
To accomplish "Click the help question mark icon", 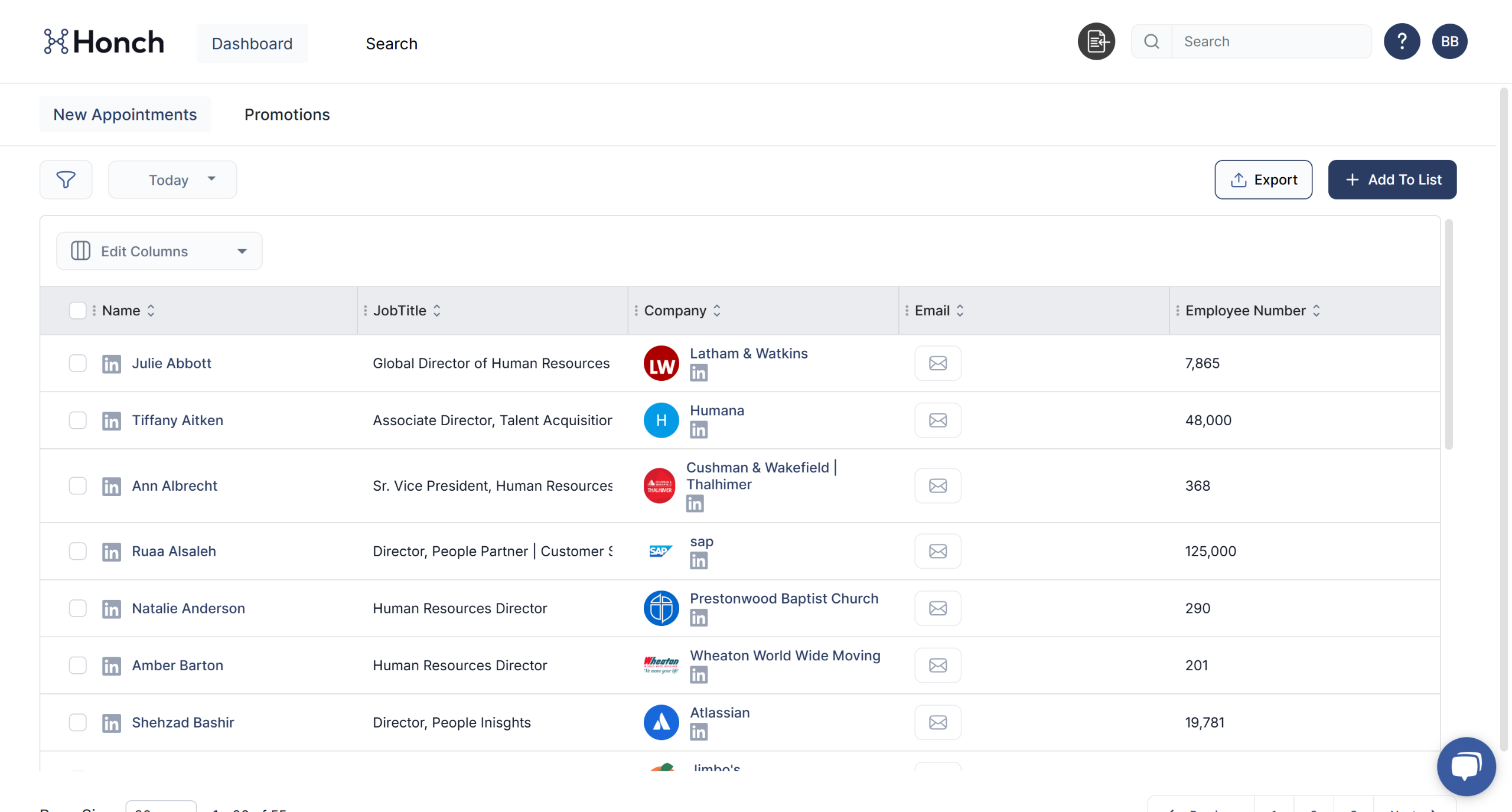I will 1402,41.
